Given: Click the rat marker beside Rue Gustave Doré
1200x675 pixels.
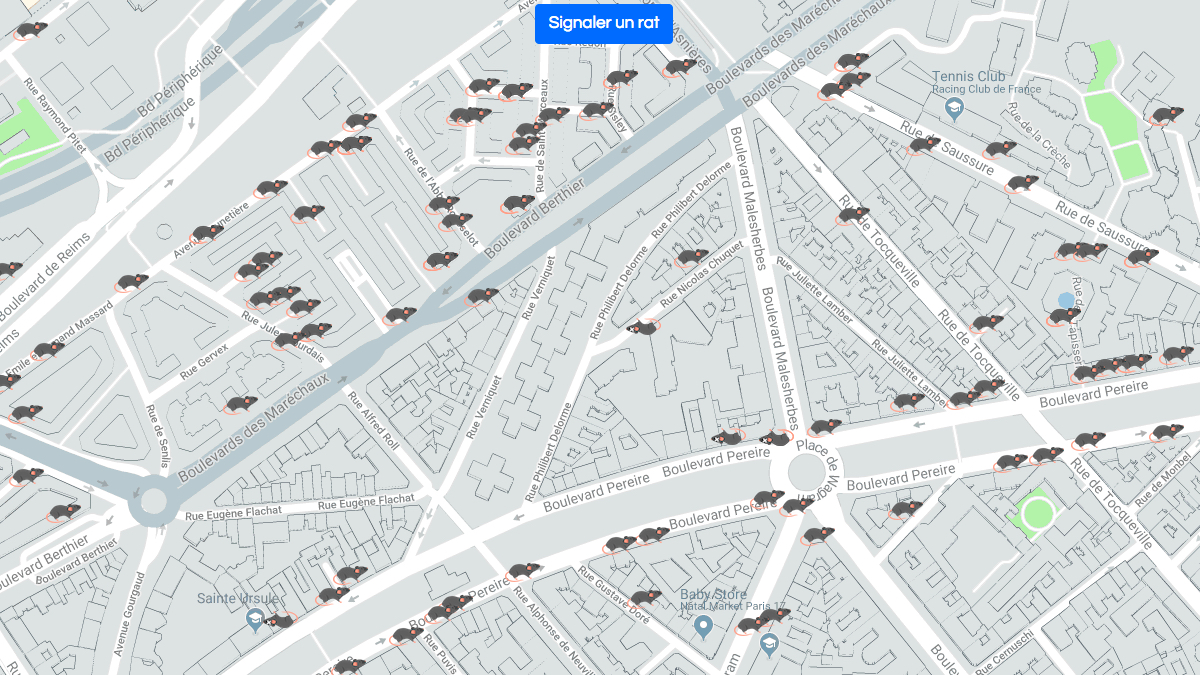Looking at the screenshot, I should pyautogui.click(x=643, y=598).
